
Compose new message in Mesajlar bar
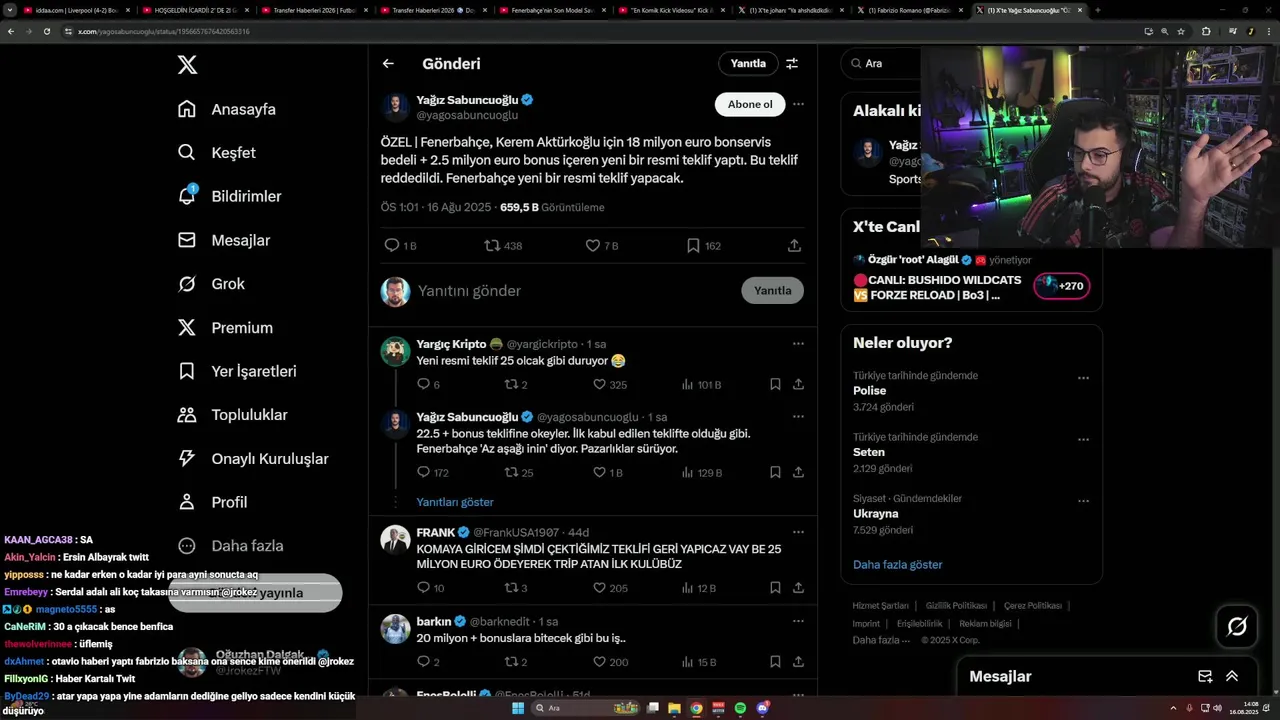tap(1205, 677)
